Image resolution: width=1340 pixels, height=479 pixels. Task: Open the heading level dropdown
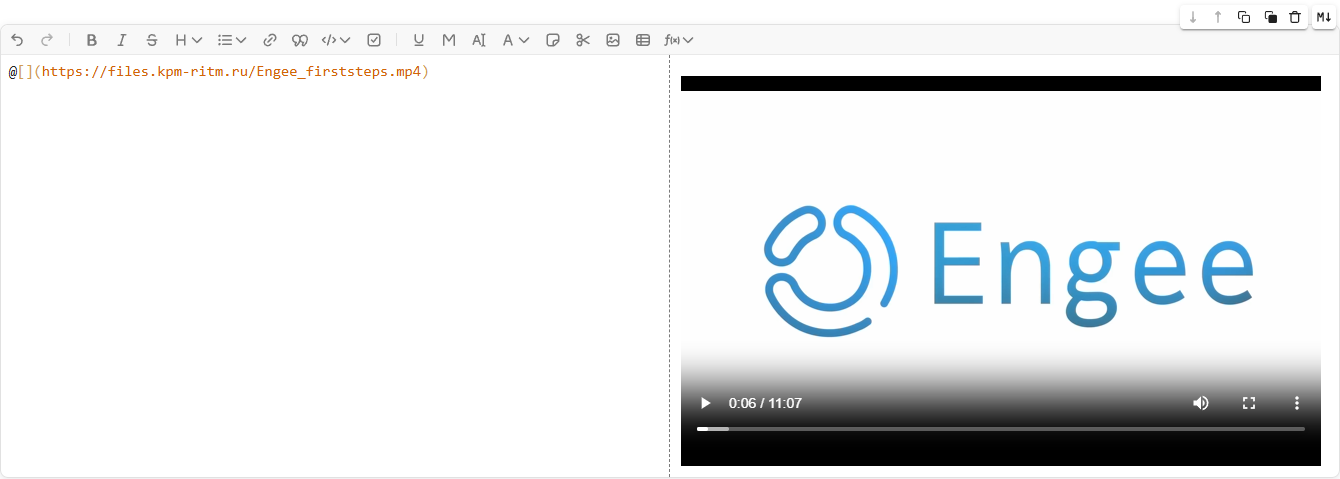(188, 40)
